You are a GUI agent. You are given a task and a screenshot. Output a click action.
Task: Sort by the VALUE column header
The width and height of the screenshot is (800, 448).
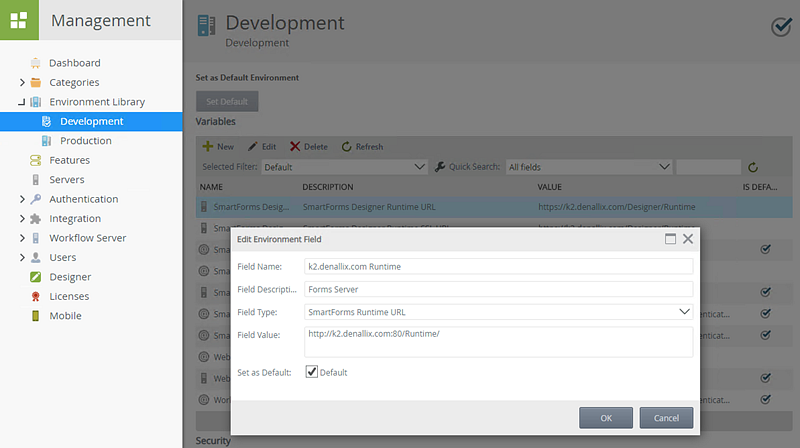[549, 187]
